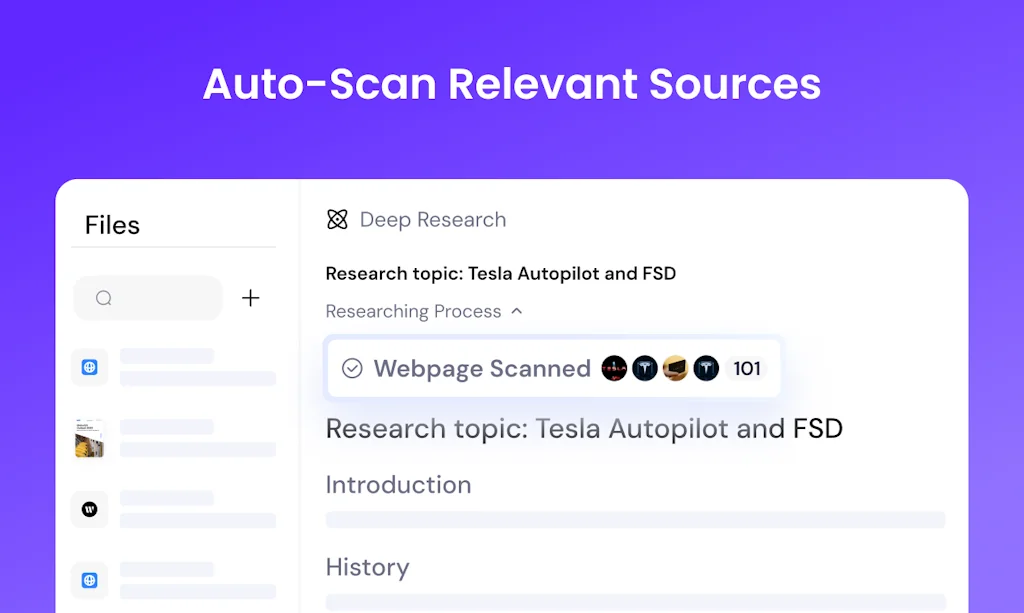The image size is (1024, 613).
Task: Click the globe icon on the bottom file
Action: [x=89, y=580]
